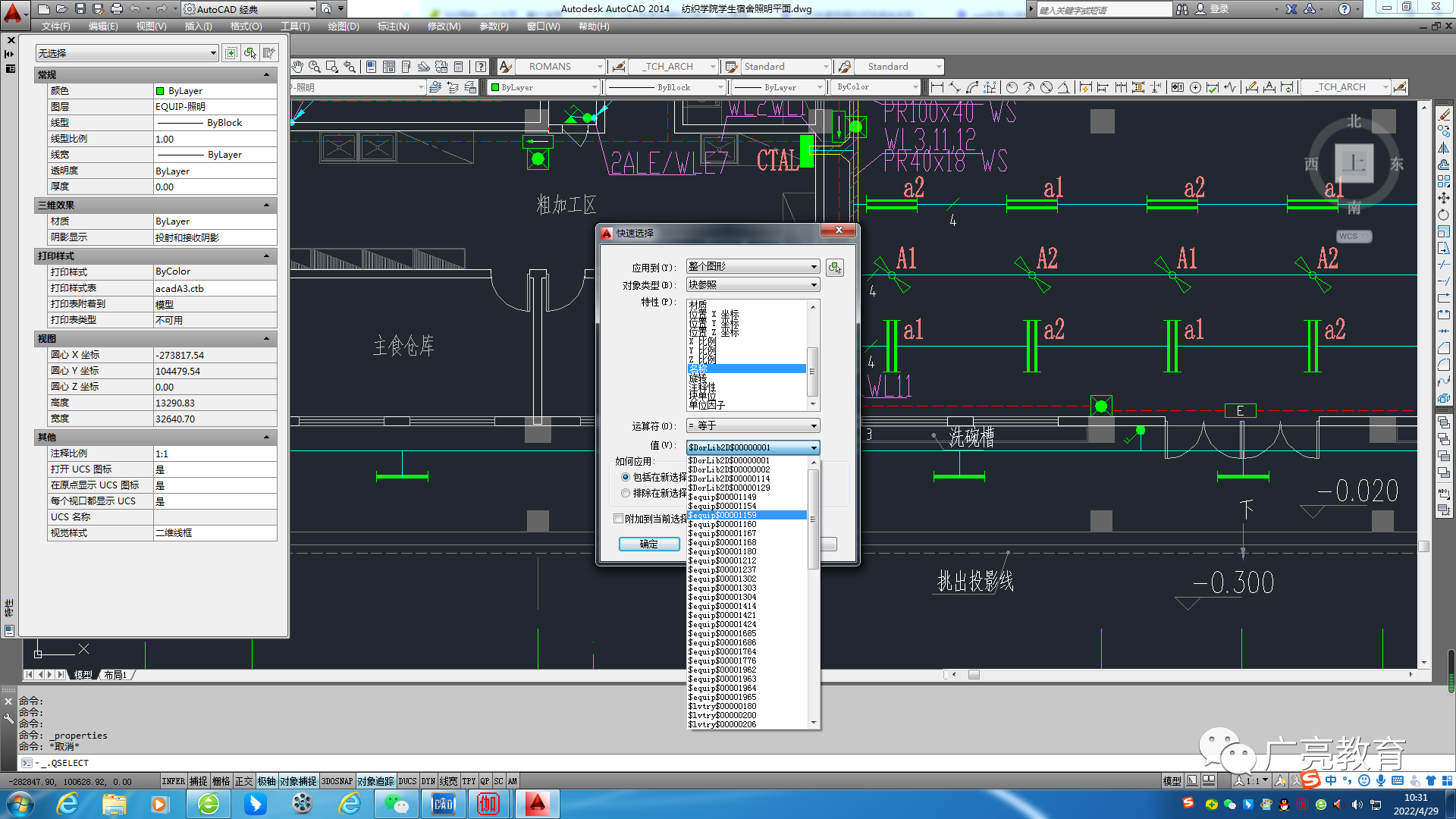
Task: Open the QuickCalc calculator icon
Action: pos(459,67)
